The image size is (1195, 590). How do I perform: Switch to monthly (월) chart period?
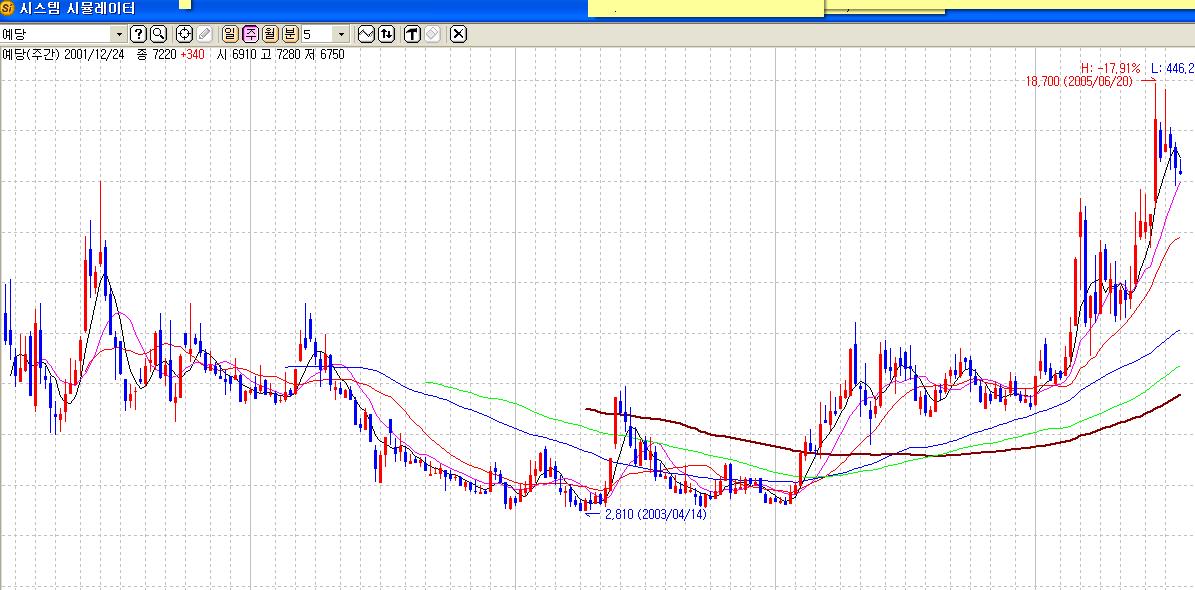270,34
